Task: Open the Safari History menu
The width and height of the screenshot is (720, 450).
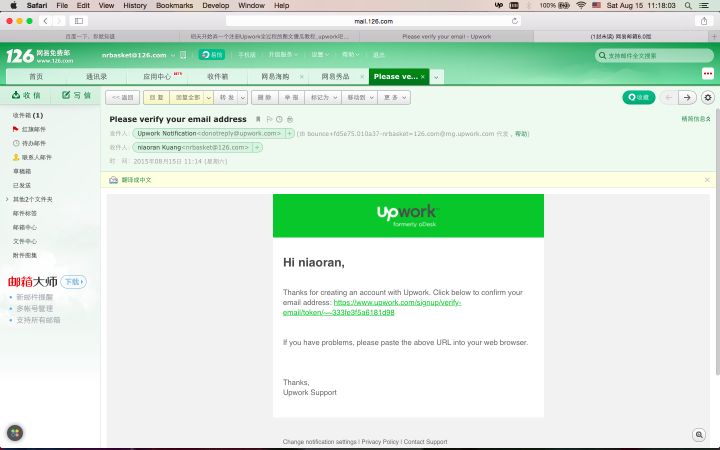Action: pyautogui.click(x=135, y=6)
